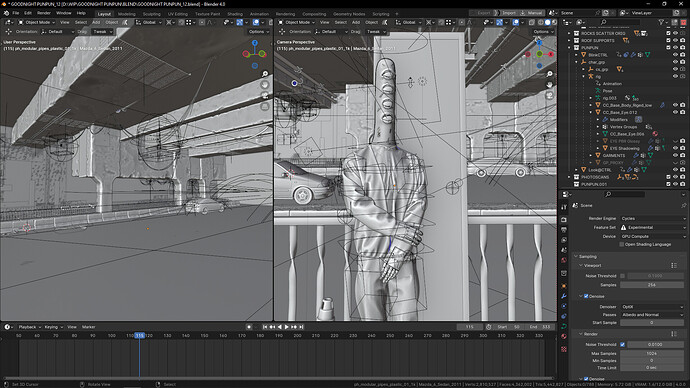Open the Keying popover in timeline
This screenshot has height=388, width=690.
[x=53, y=327]
